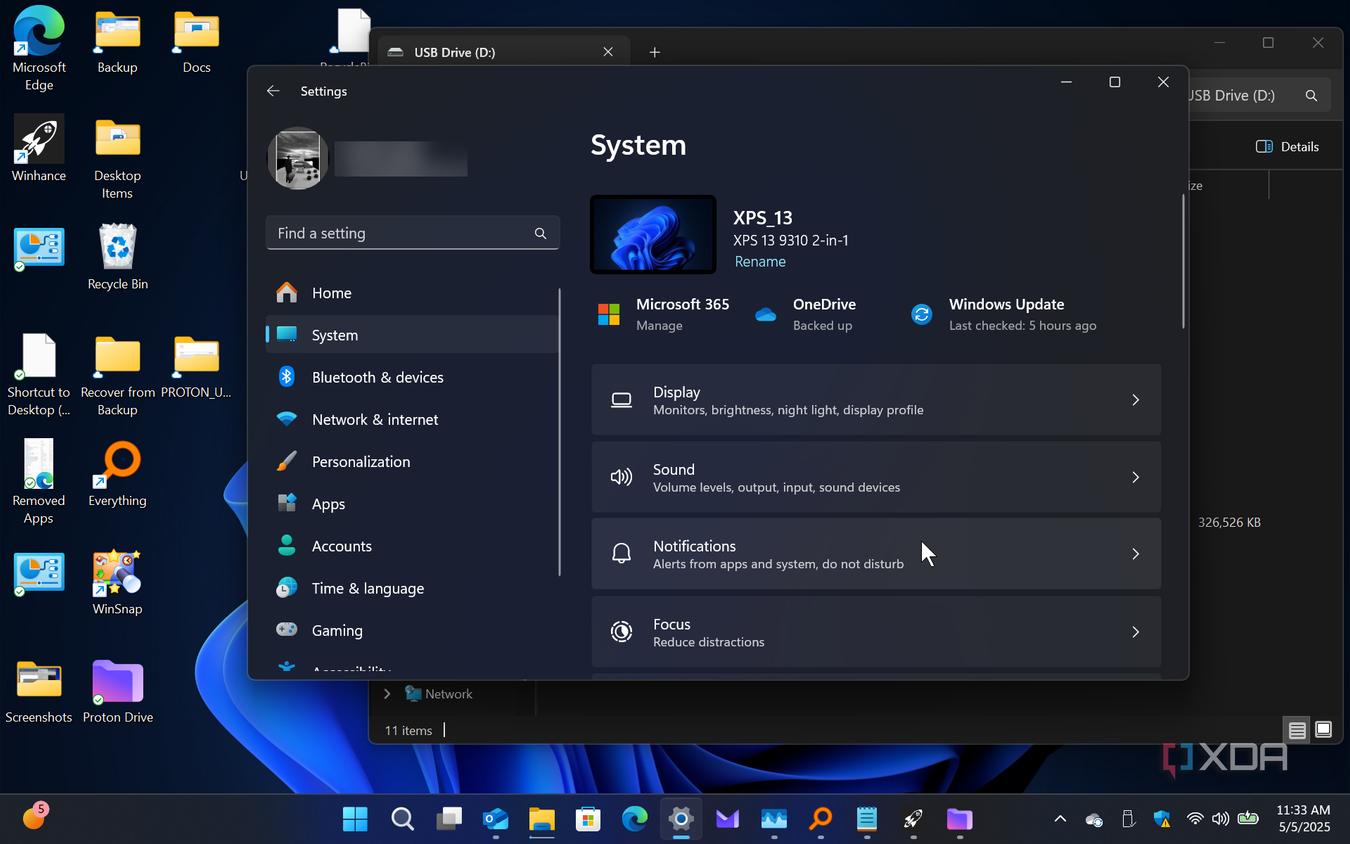The width and height of the screenshot is (1350, 844).
Task: Open Task View from the taskbar
Action: tap(449, 820)
